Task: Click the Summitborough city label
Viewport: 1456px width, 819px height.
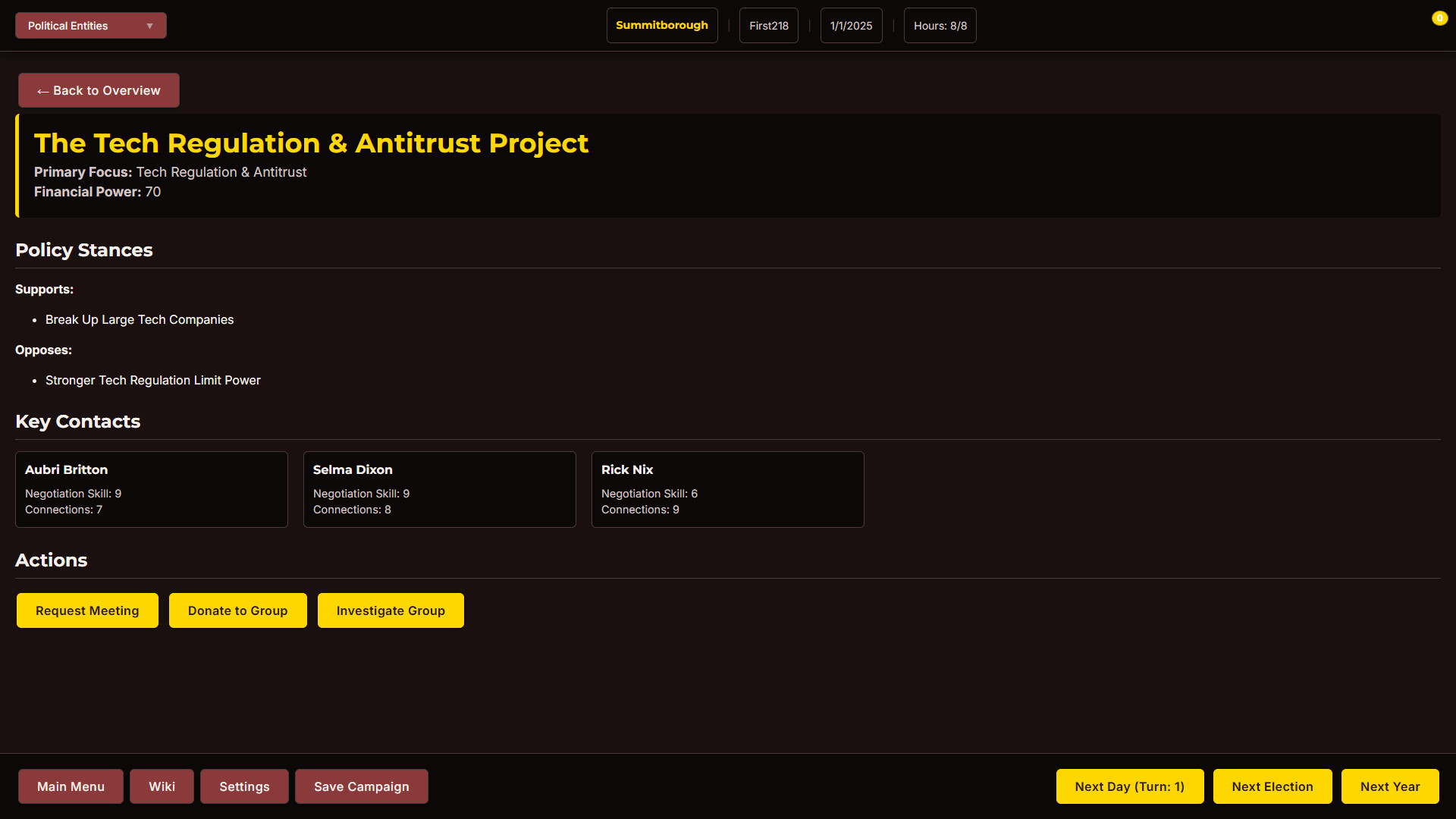Action: (x=661, y=26)
